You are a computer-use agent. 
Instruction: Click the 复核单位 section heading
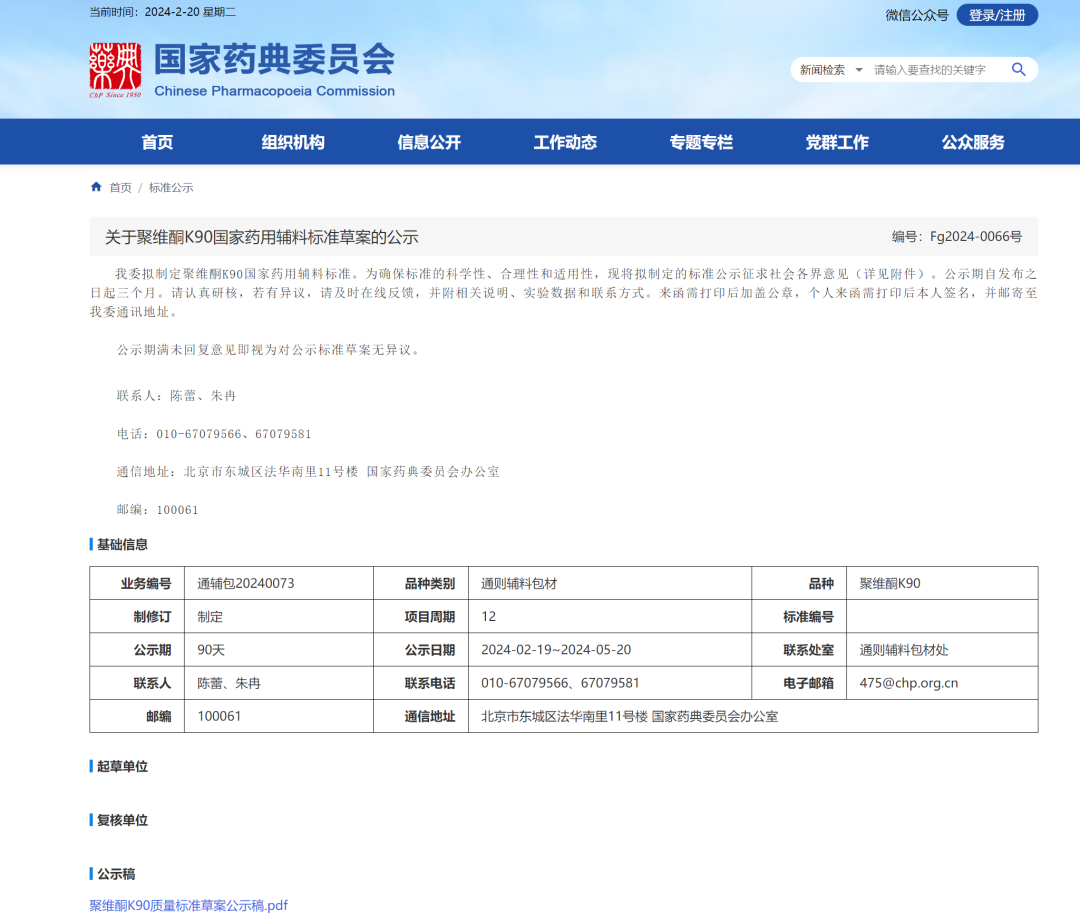122,820
